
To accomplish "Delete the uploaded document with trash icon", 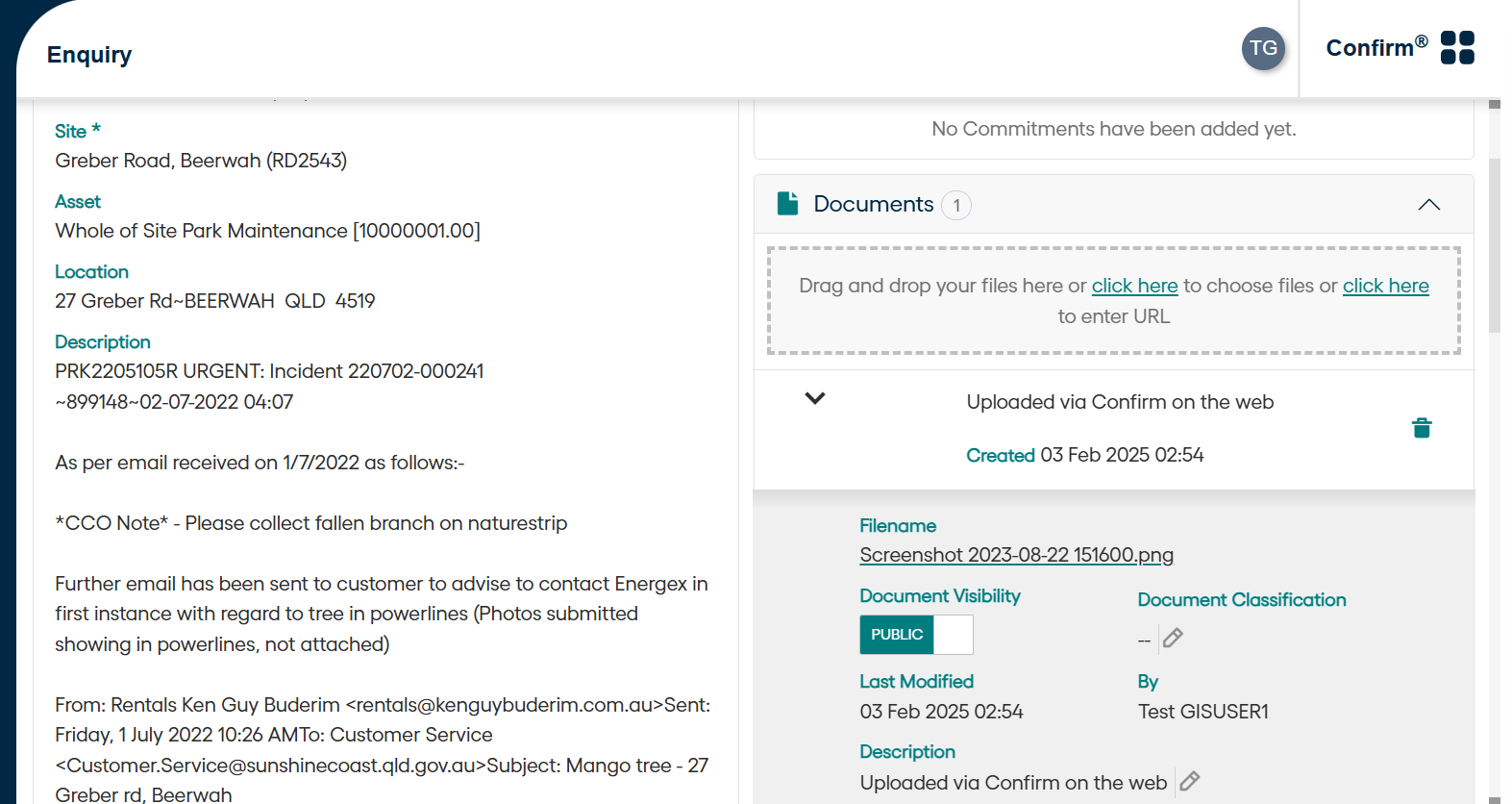I will 1422,428.
